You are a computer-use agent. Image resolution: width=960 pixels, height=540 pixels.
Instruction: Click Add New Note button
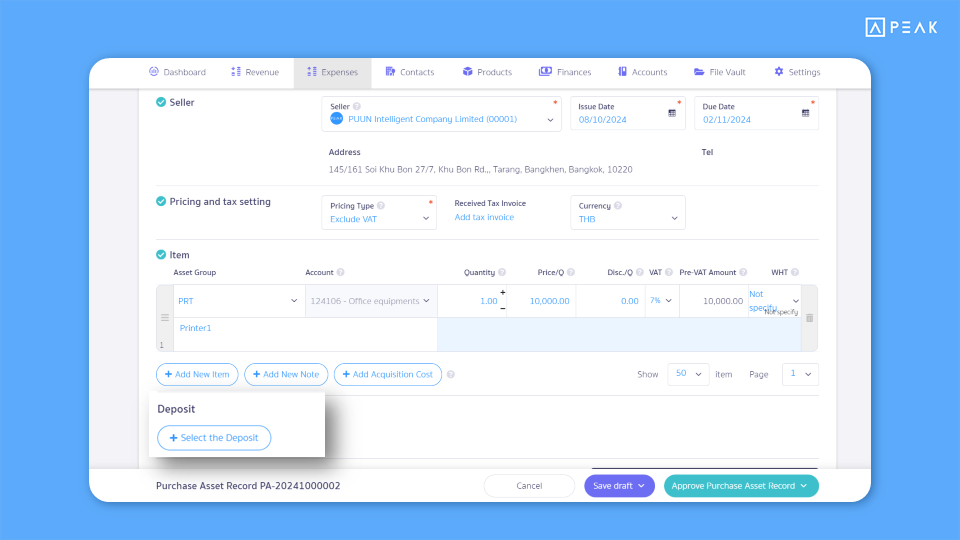click(x=286, y=375)
